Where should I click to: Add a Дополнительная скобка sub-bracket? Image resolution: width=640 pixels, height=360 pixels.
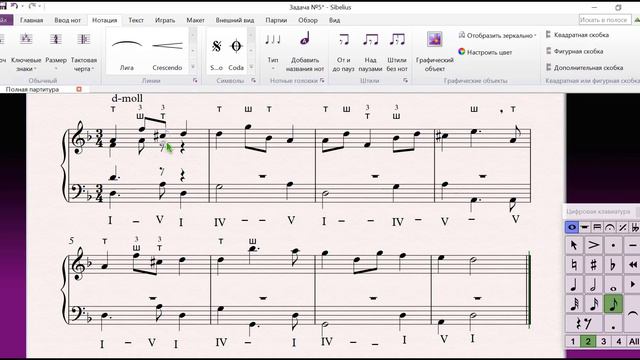click(584, 67)
